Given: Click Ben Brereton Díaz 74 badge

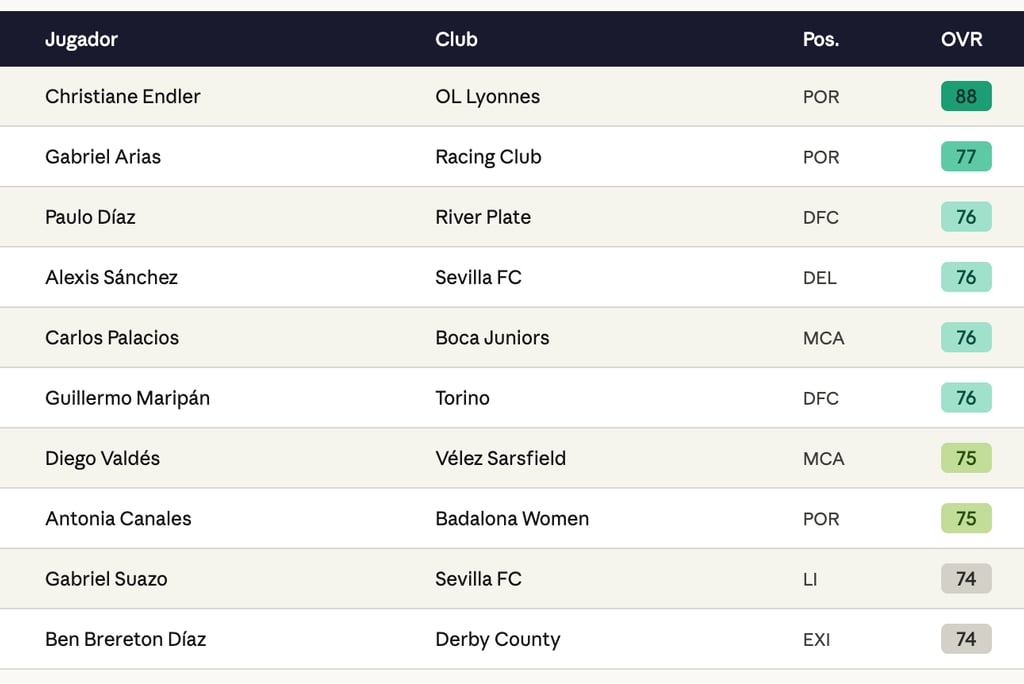Looking at the screenshot, I should tap(965, 639).
